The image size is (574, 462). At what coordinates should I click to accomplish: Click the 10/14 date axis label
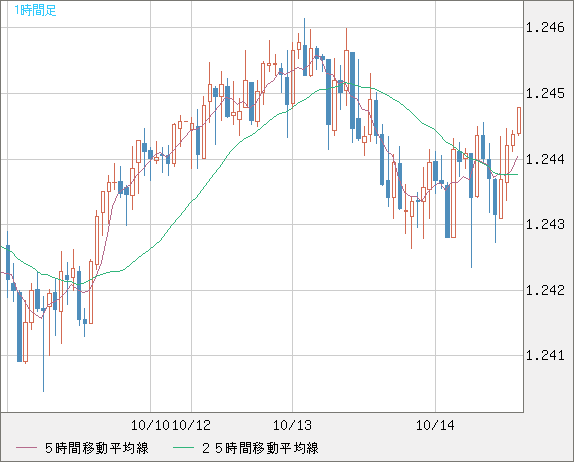435,425
